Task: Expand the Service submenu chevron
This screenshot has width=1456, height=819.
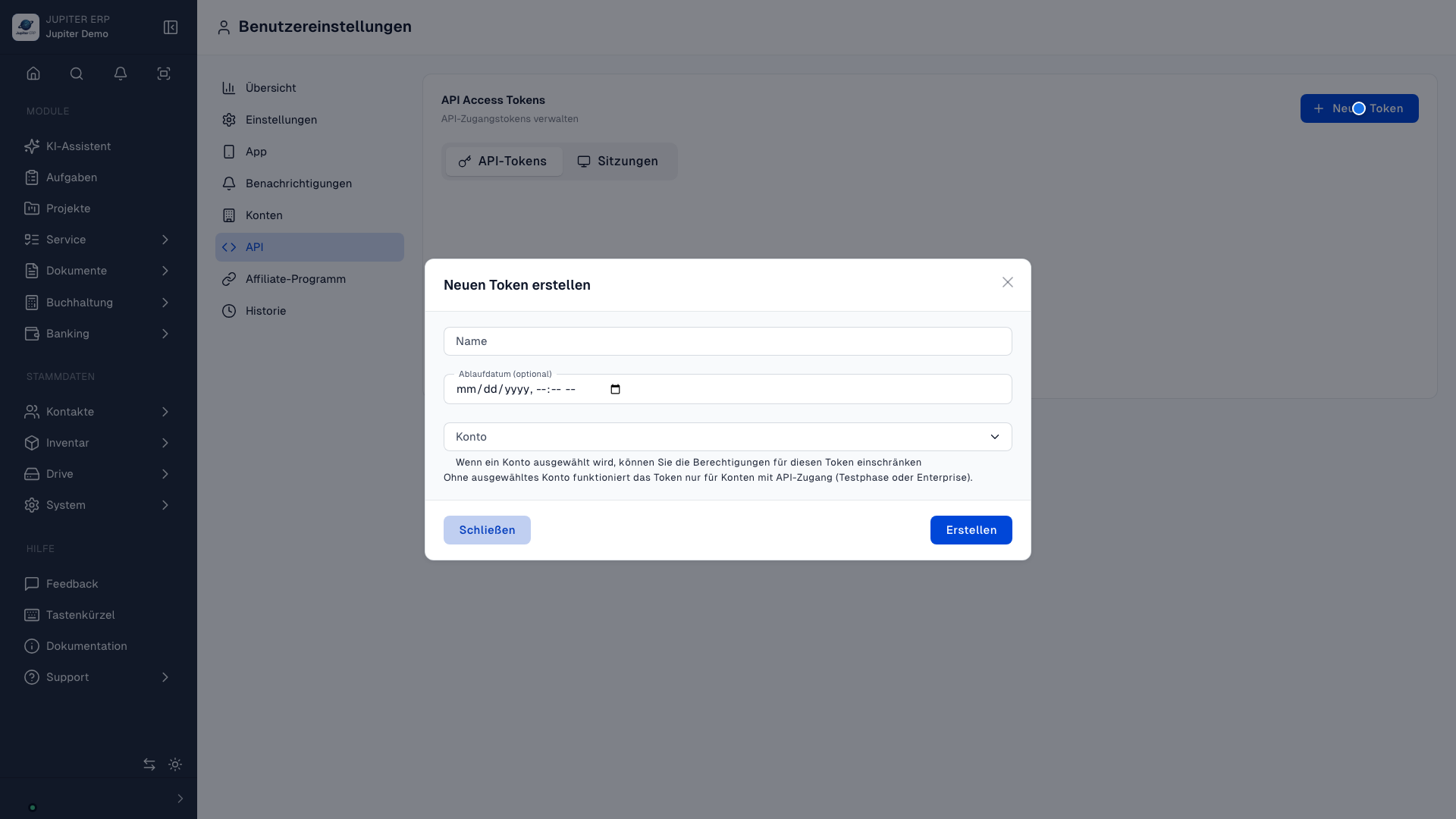Action: pyautogui.click(x=165, y=240)
